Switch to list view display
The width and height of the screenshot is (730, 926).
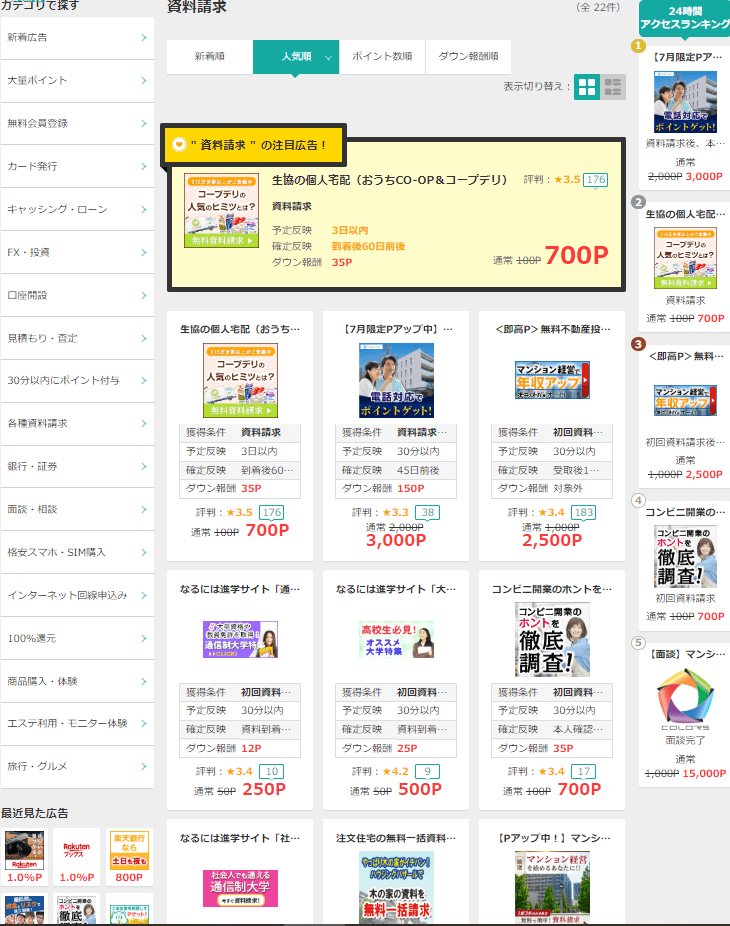coord(613,87)
